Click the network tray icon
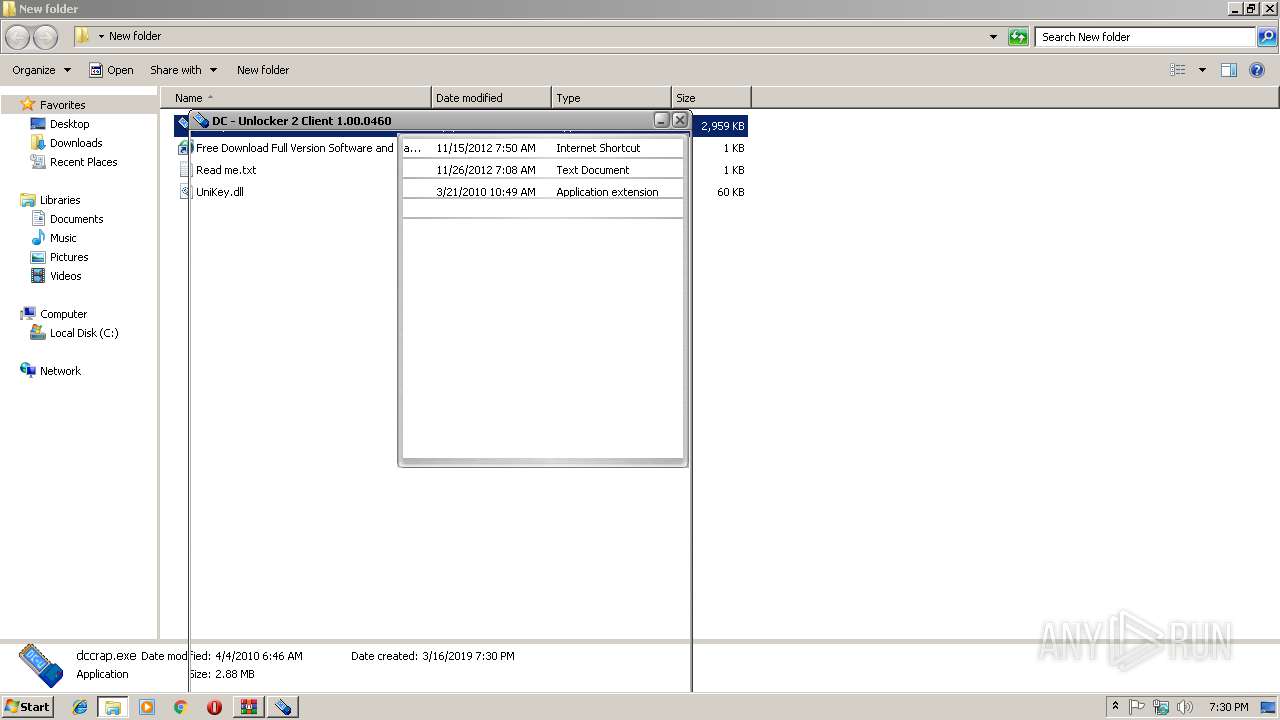Image resolution: width=1280 pixels, height=720 pixels. [1161, 707]
